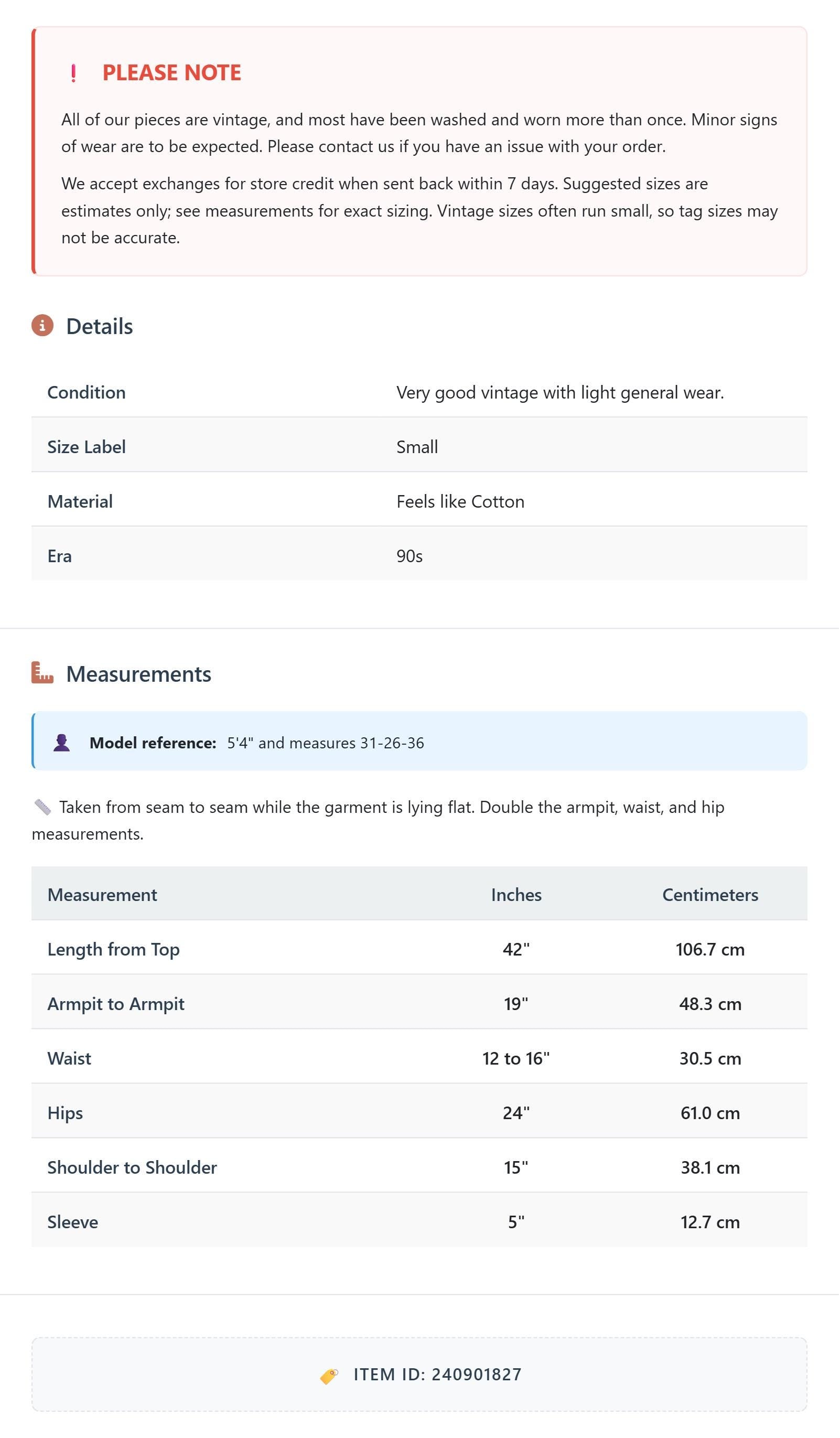Click the Measurement column header
This screenshot has height=1438, width=840.
[102, 895]
